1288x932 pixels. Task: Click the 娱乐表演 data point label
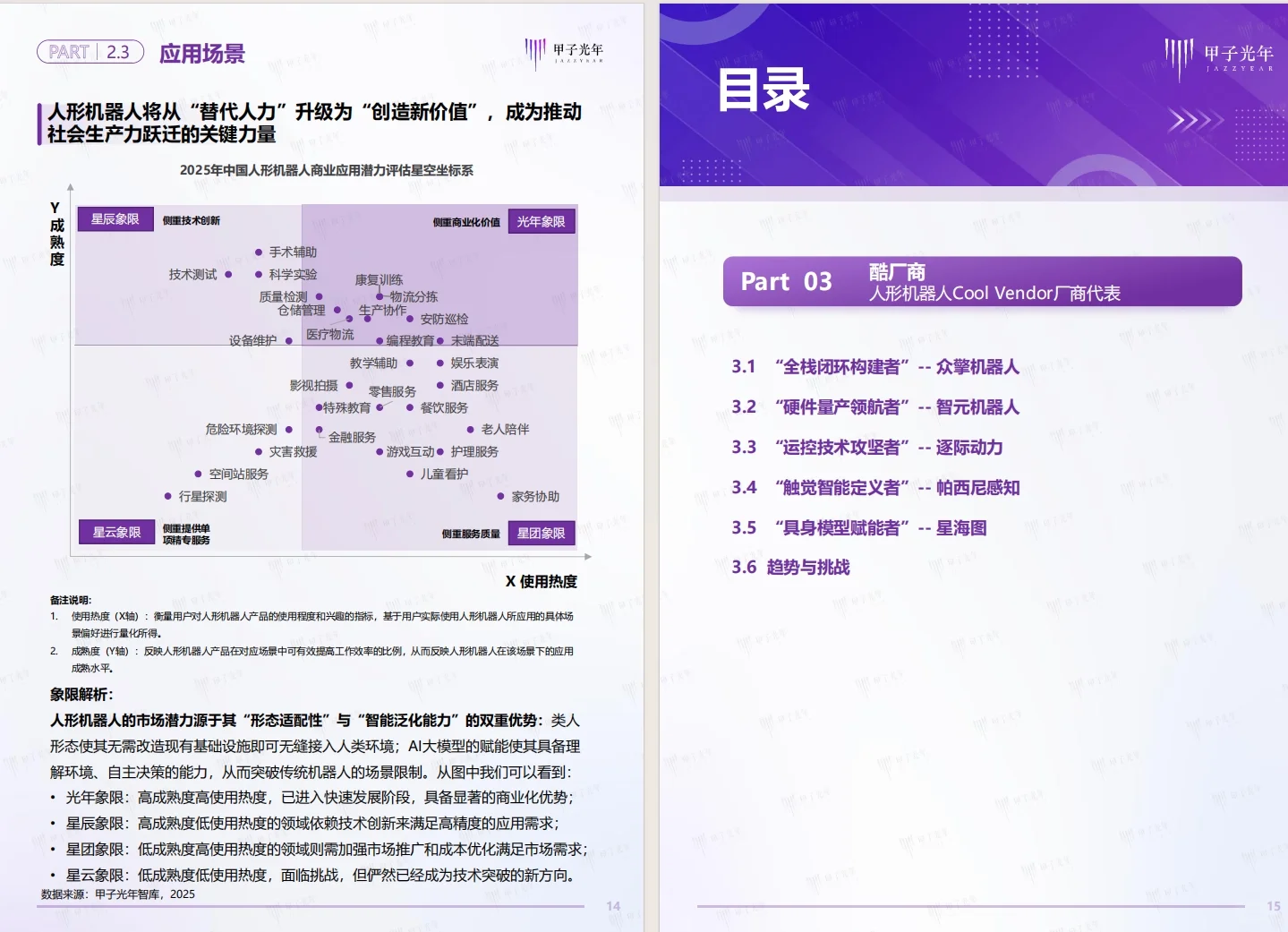pos(474,363)
